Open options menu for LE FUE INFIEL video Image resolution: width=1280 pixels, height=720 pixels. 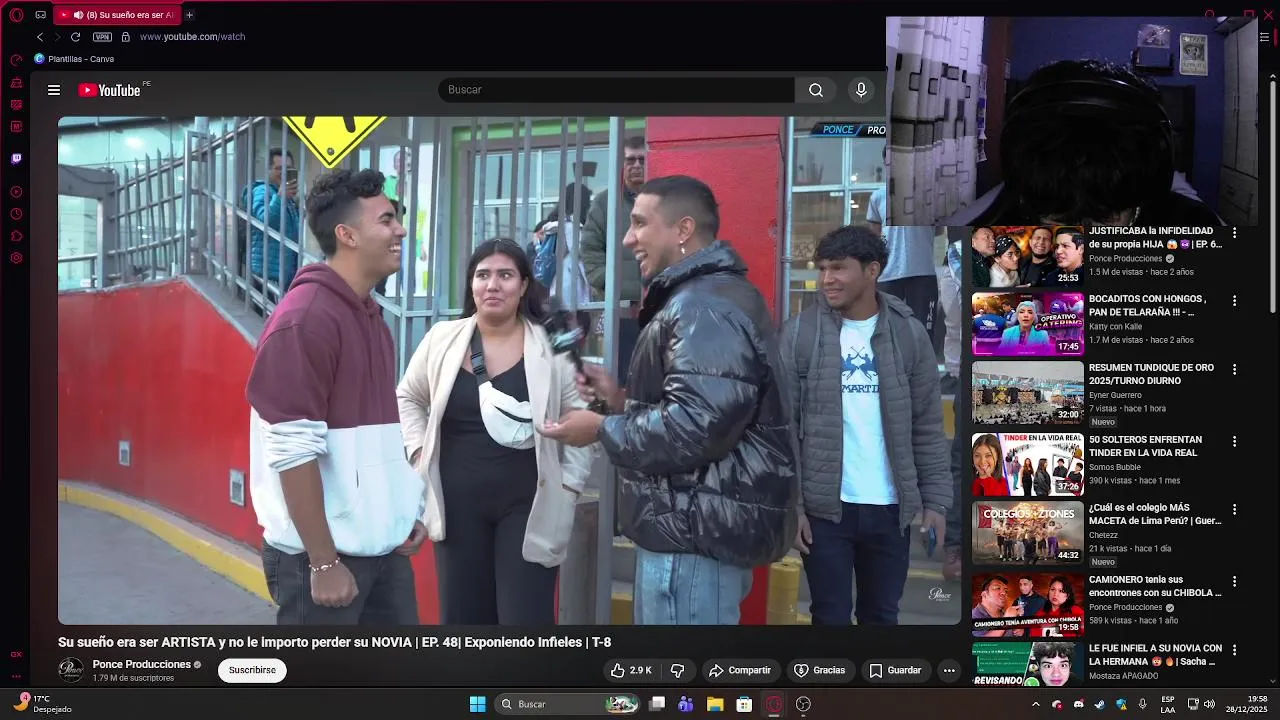(1235, 650)
